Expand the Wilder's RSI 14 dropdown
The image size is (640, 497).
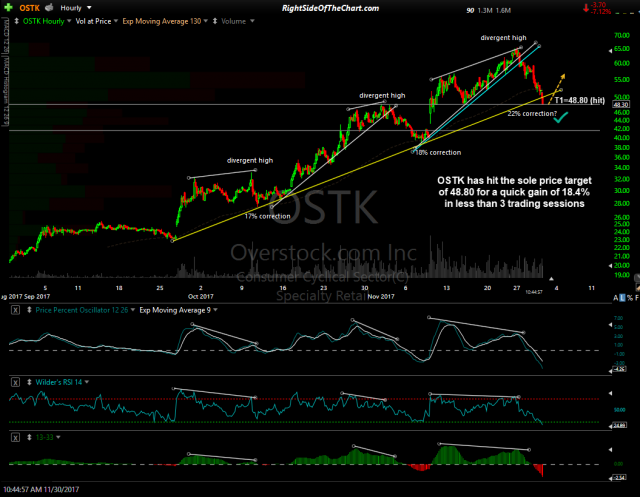pos(87,383)
